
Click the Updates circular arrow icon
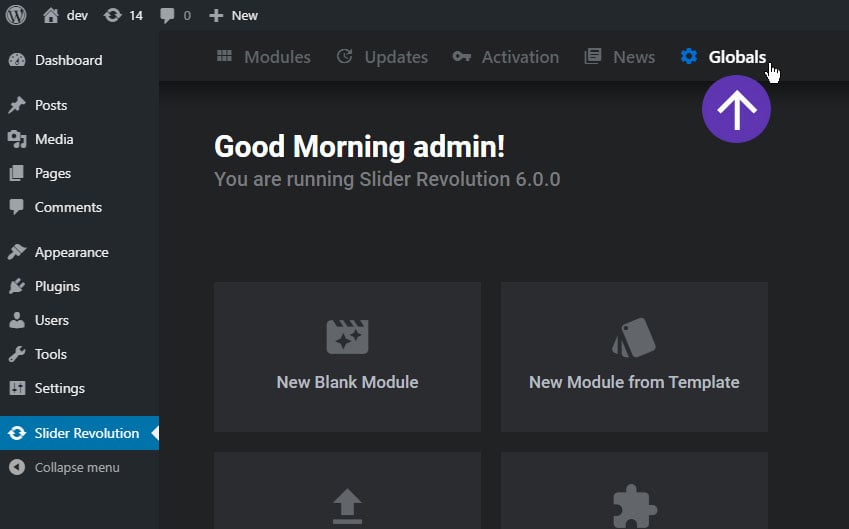pyautogui.click(x=344, y=56)
